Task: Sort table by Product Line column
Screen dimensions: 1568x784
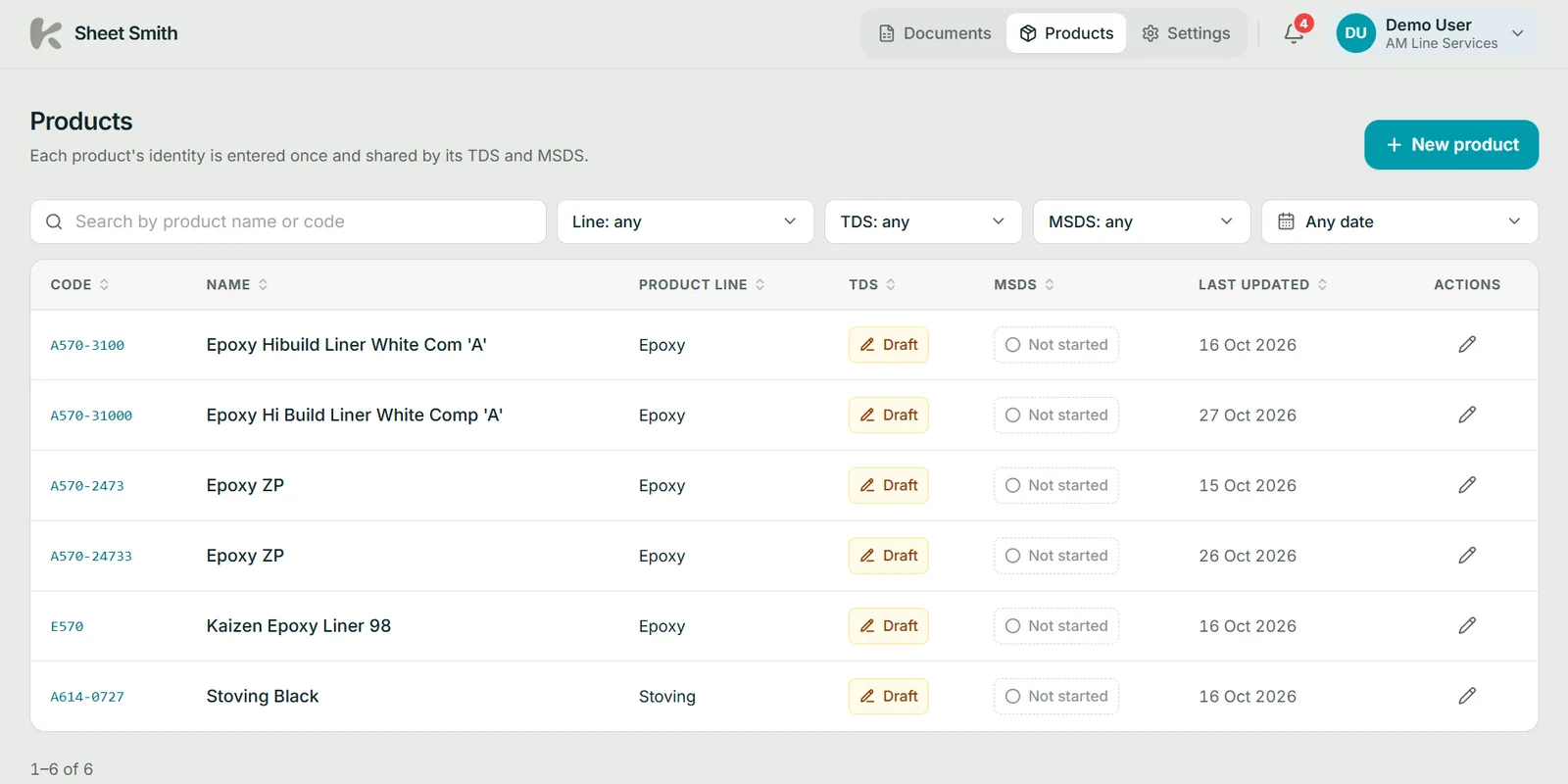Action: click(x=702, y=285)
